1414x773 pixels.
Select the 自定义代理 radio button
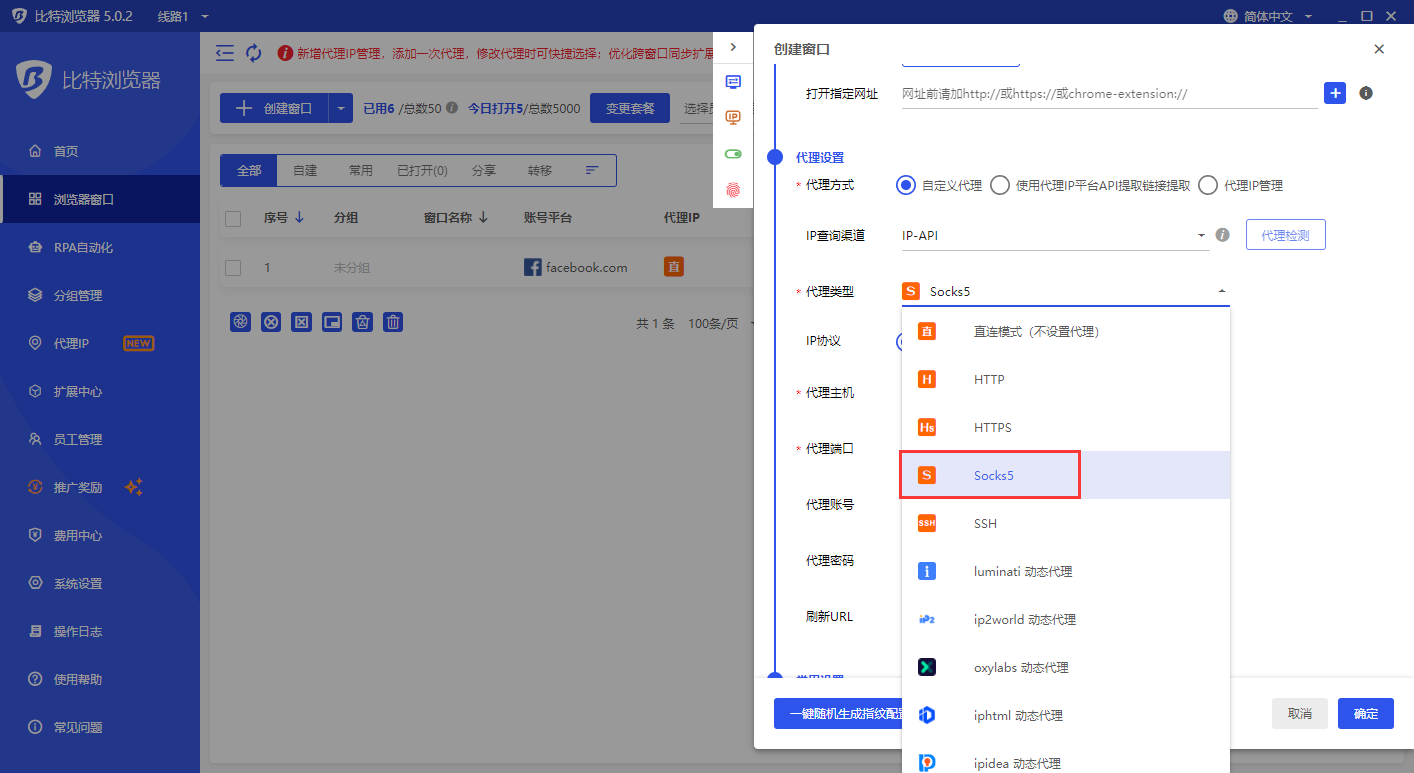pyautogui.click(x=905, y=184)
